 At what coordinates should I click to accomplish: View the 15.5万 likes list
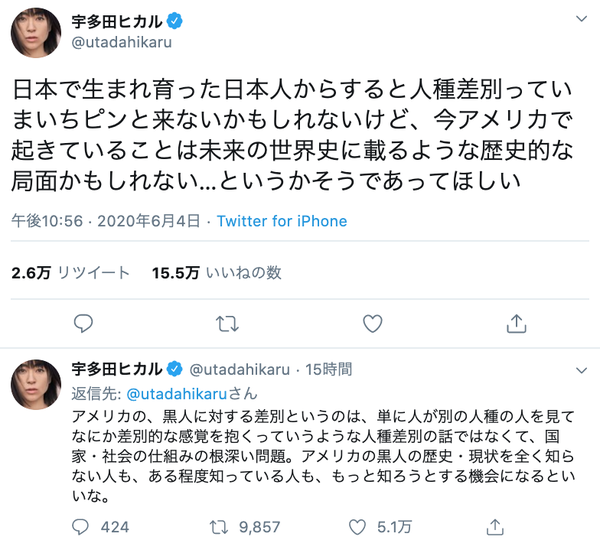pos(216,272)
